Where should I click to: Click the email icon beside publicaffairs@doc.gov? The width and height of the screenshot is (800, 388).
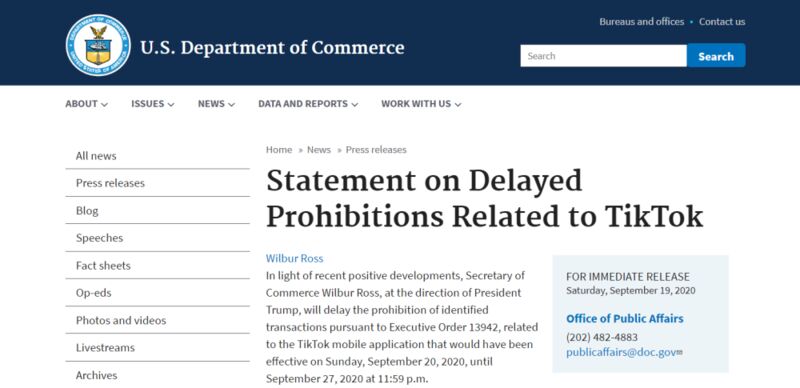[x=680, y=352]
